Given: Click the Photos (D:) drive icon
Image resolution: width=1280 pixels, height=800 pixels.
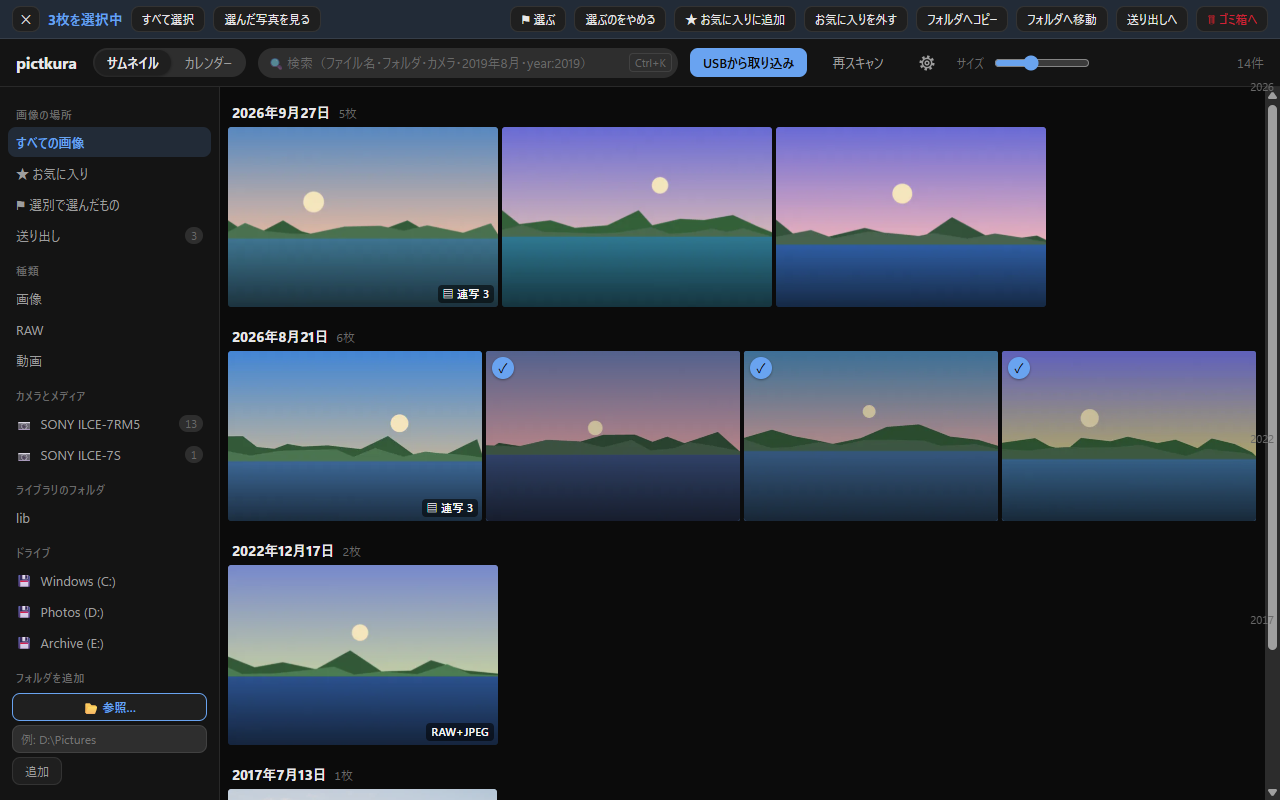Looking at the screenshot, I should (24, 613).
